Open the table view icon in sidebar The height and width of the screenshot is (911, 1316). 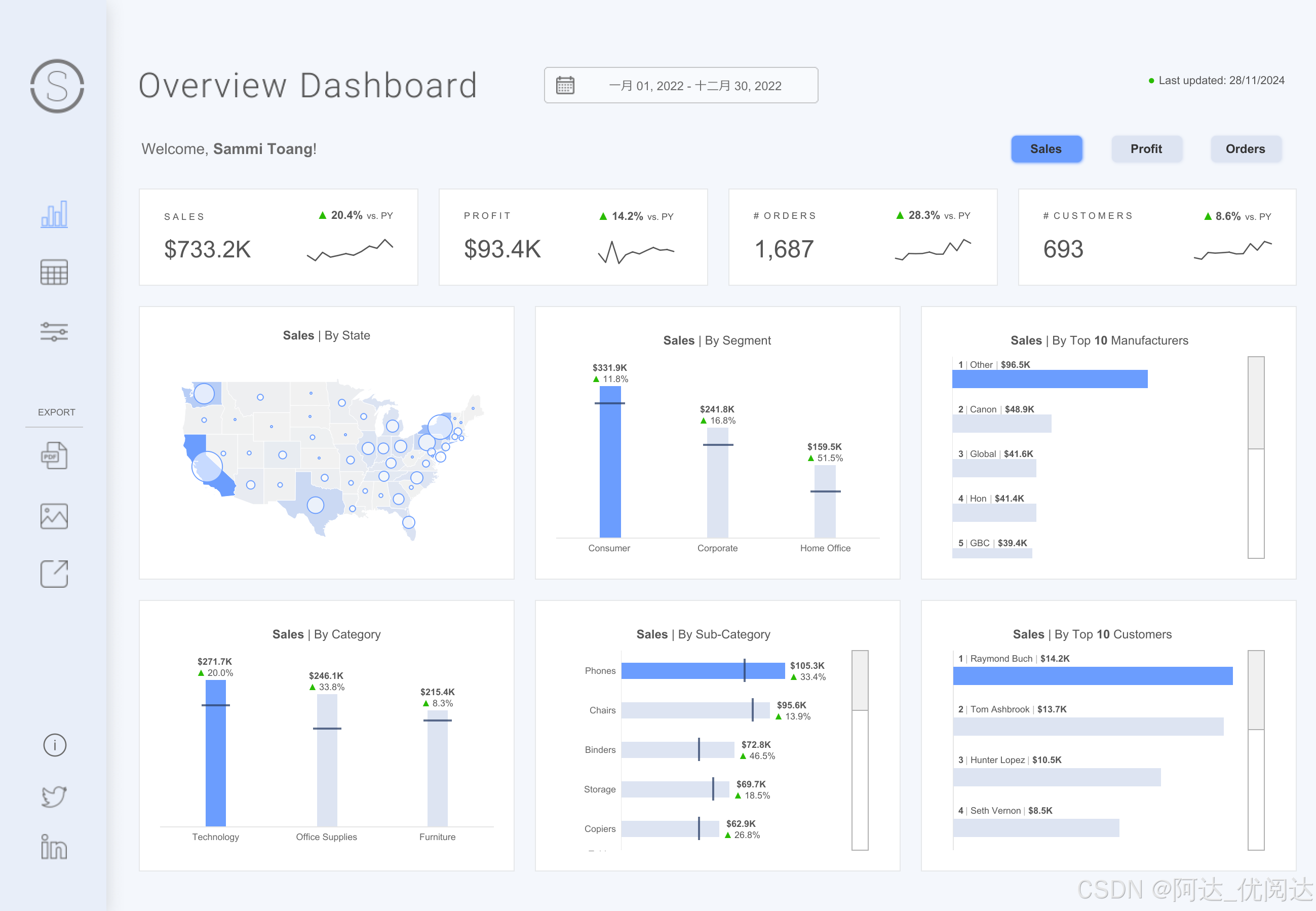(x=54, y=272)
